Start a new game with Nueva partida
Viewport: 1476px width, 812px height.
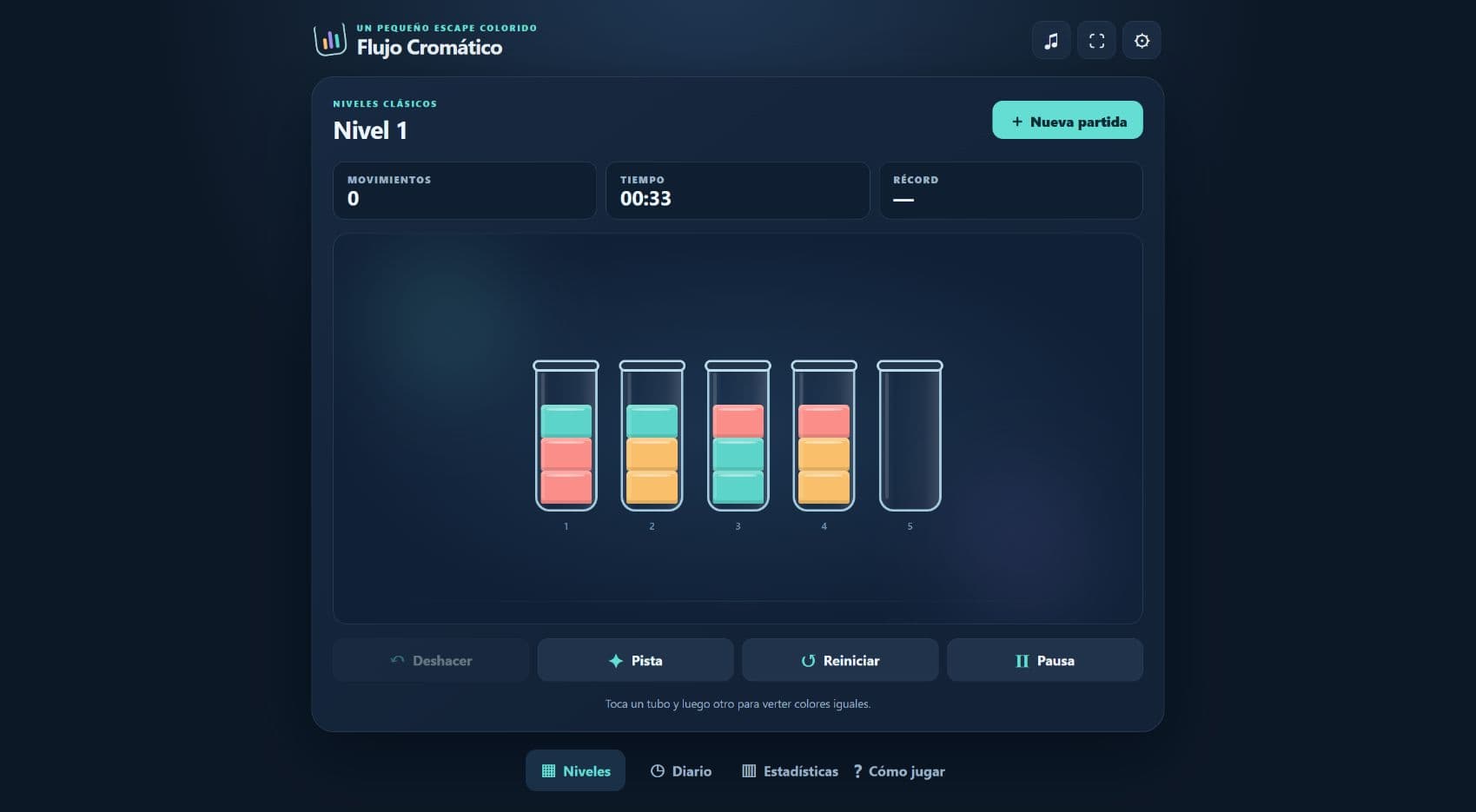(x=1067, y=121)
